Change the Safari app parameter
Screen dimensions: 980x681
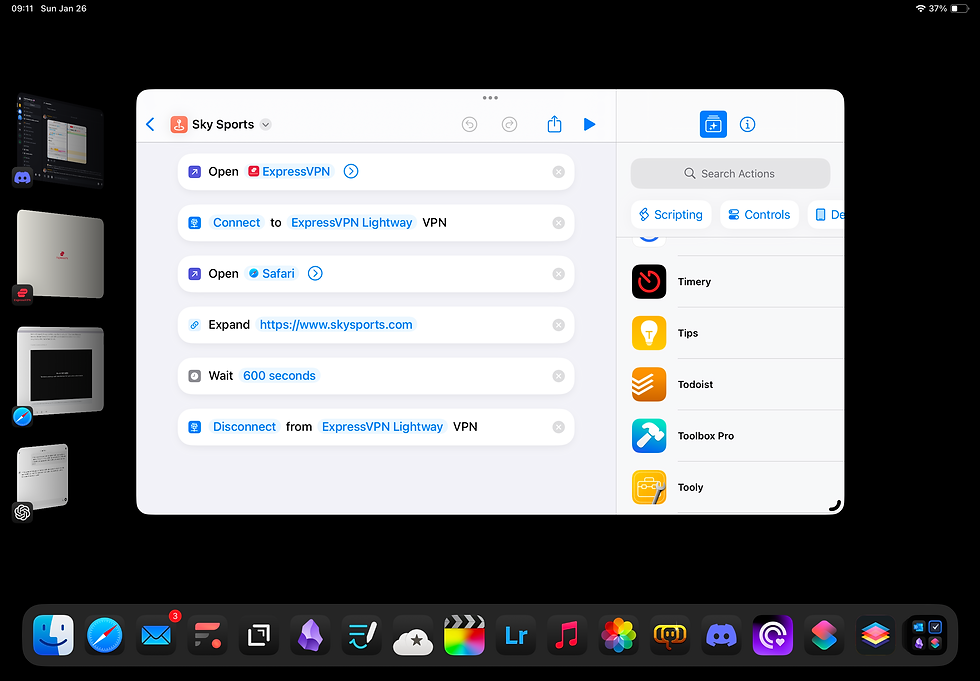pyautogui.click(x=272, y=273)
